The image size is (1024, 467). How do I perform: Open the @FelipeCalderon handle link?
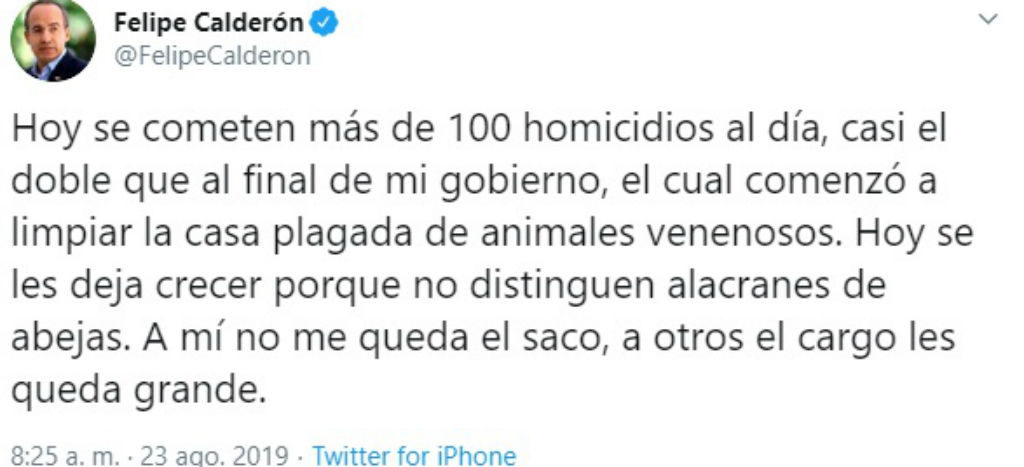click(x=212, y=55)
